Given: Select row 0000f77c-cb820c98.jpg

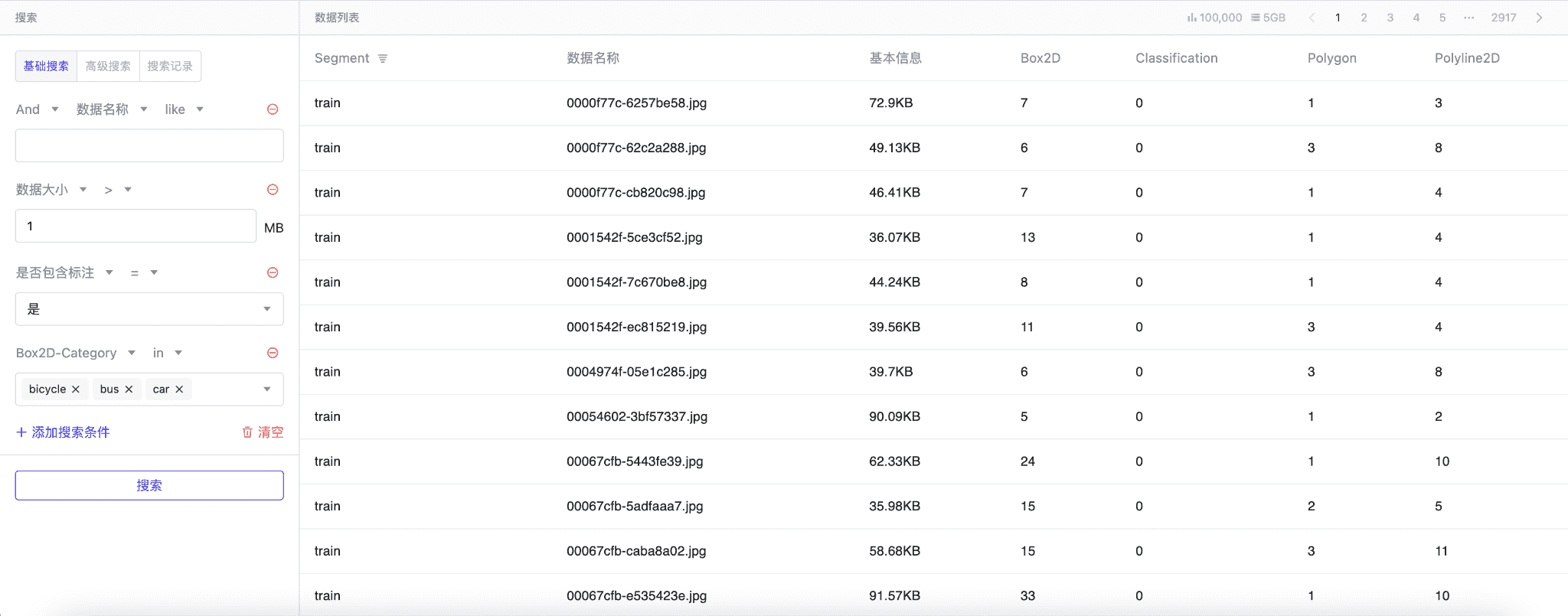Looking at the screenshot, I should (x=933, y=193).
